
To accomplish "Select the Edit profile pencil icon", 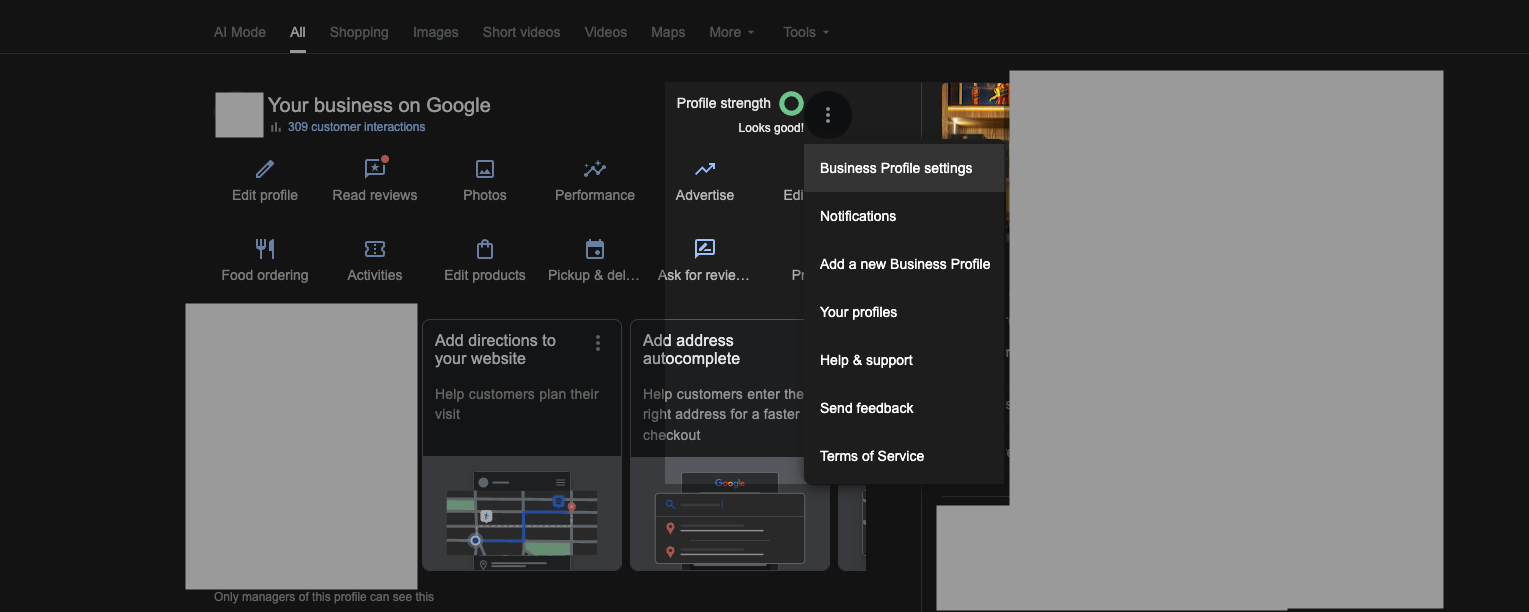I will pos(264,169).
